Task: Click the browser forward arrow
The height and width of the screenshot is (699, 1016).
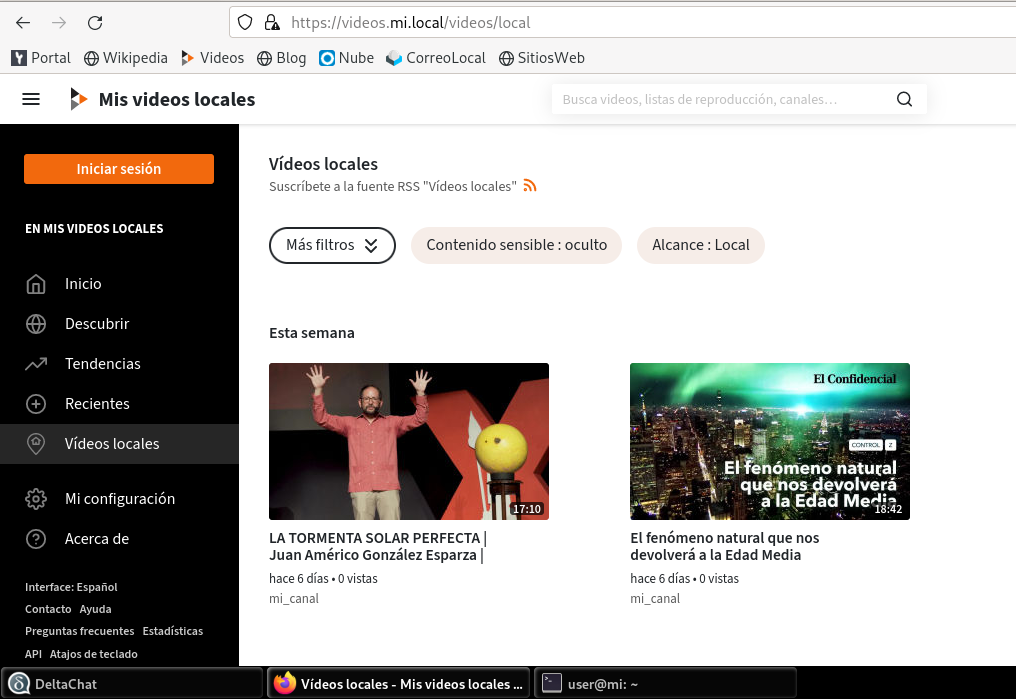Action: click(x=59, y=23)
